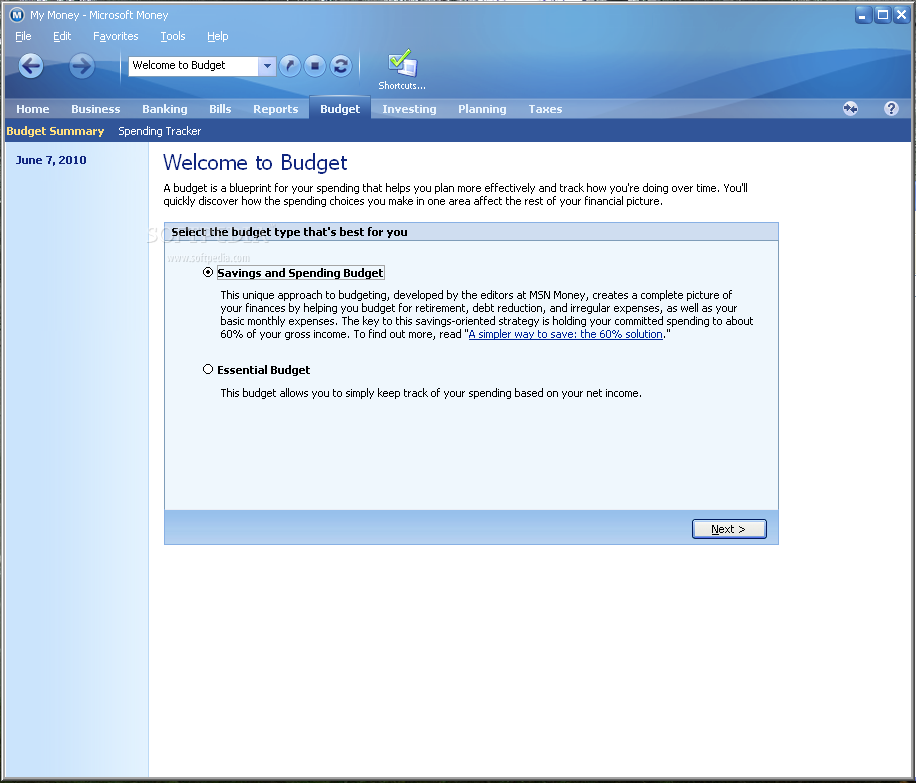Click the Microsoft Money logo in title bar
The width and height of the screenshot is (916, 783).
point(17,15)
